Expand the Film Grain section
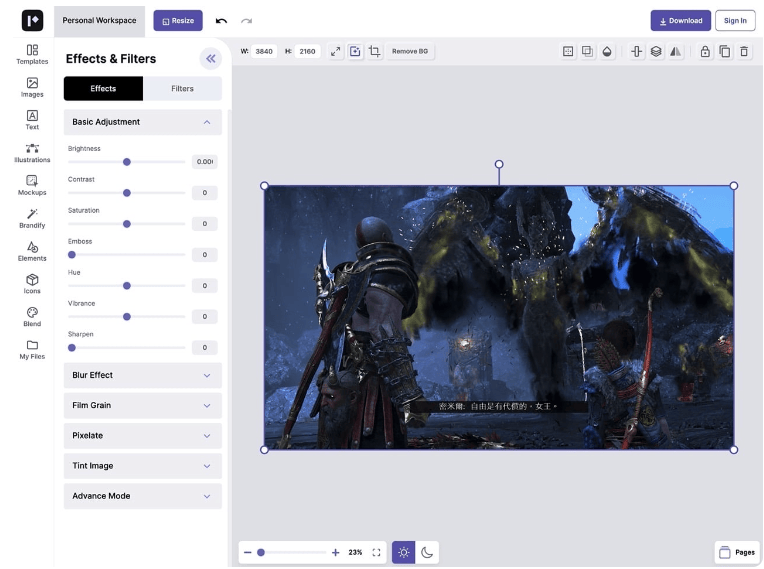 (x=143, y=405)
